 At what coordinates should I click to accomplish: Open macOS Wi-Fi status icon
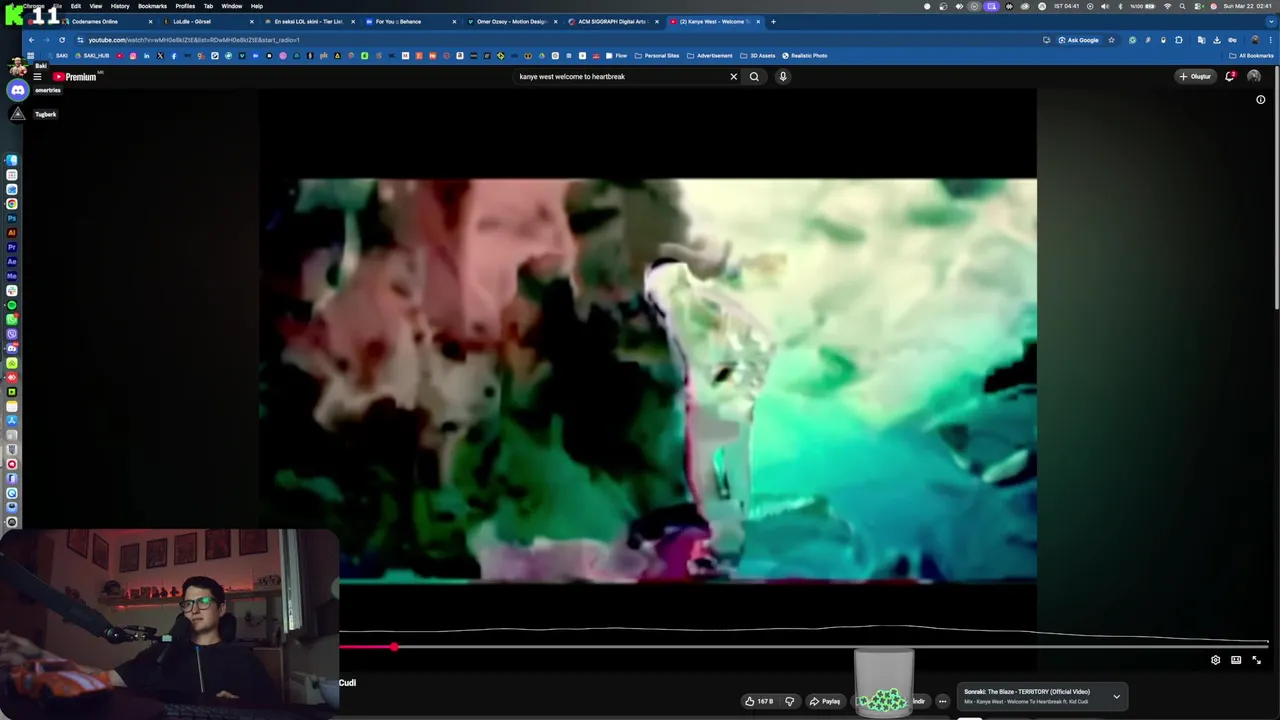tap(1167, 6)
